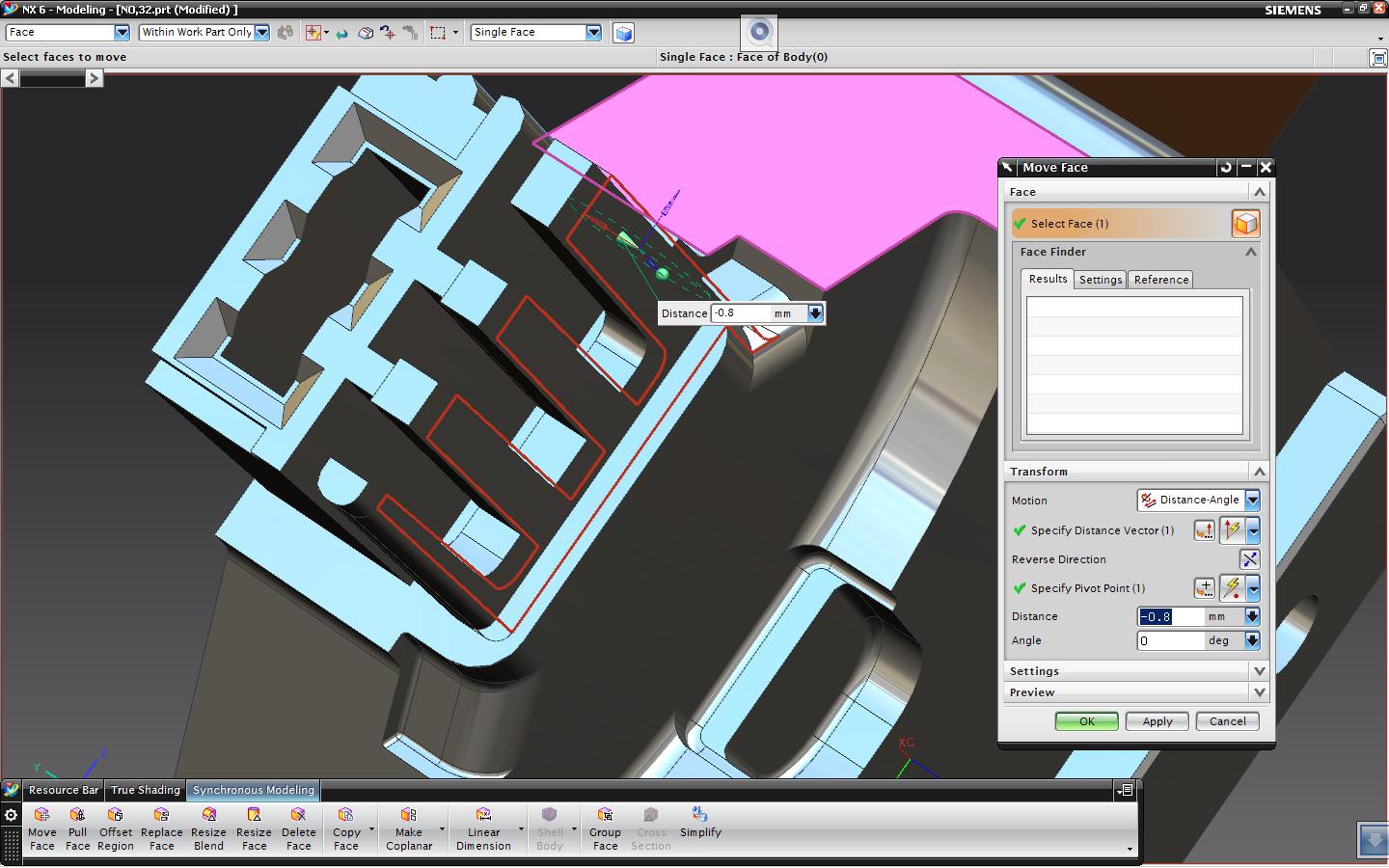Select the Offset Region tool
Screen dimensions: 1389x868
pyautogui.click(x=115, y=829)
